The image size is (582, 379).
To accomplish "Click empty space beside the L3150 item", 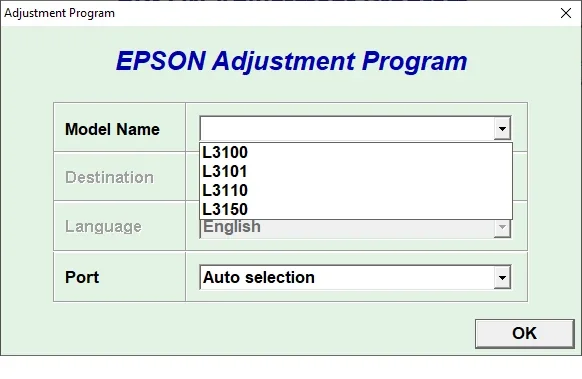I will click(x=379, y=209).
